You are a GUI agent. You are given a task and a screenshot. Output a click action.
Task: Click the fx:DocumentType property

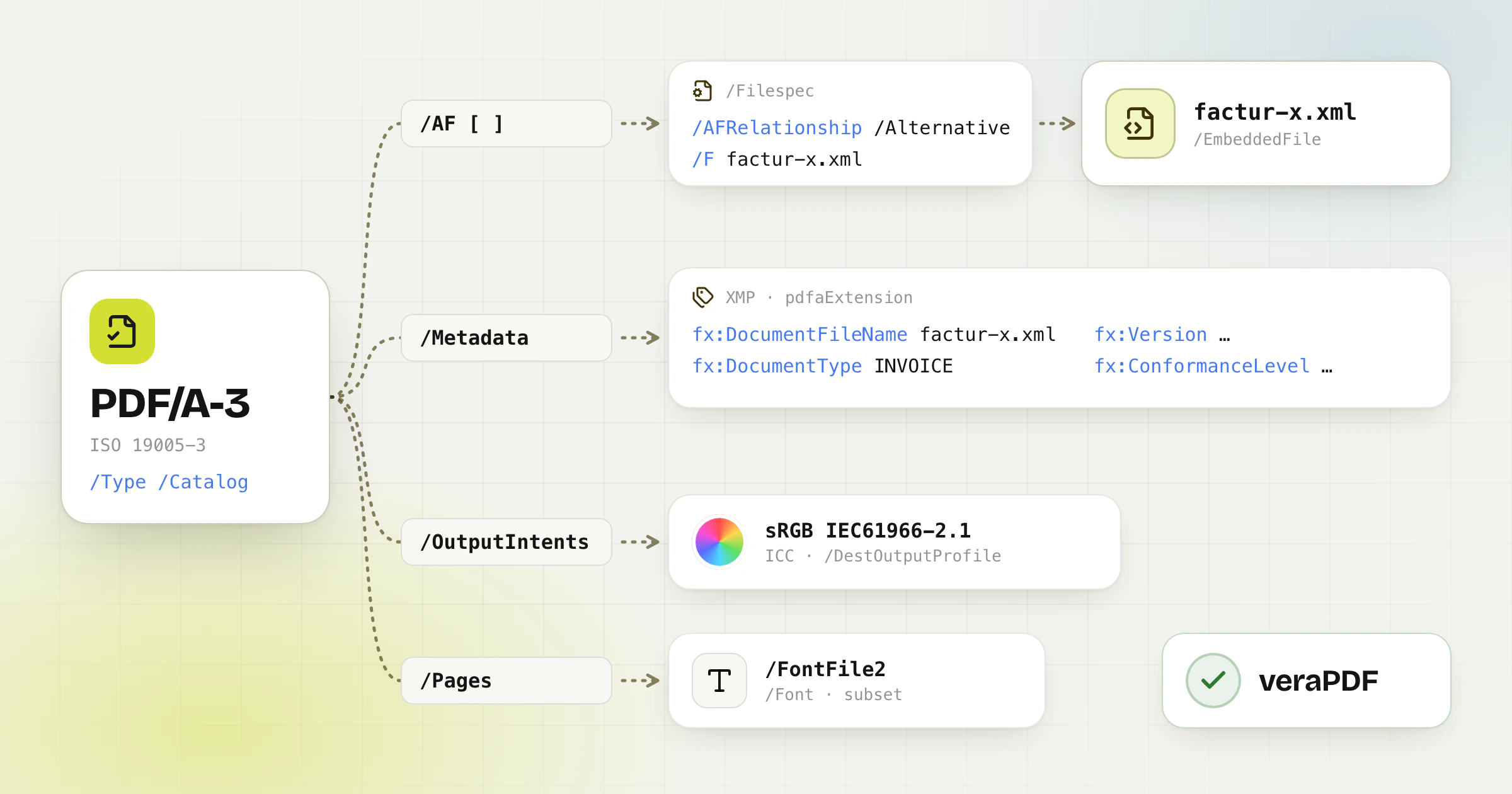click(x=777, y=366)
